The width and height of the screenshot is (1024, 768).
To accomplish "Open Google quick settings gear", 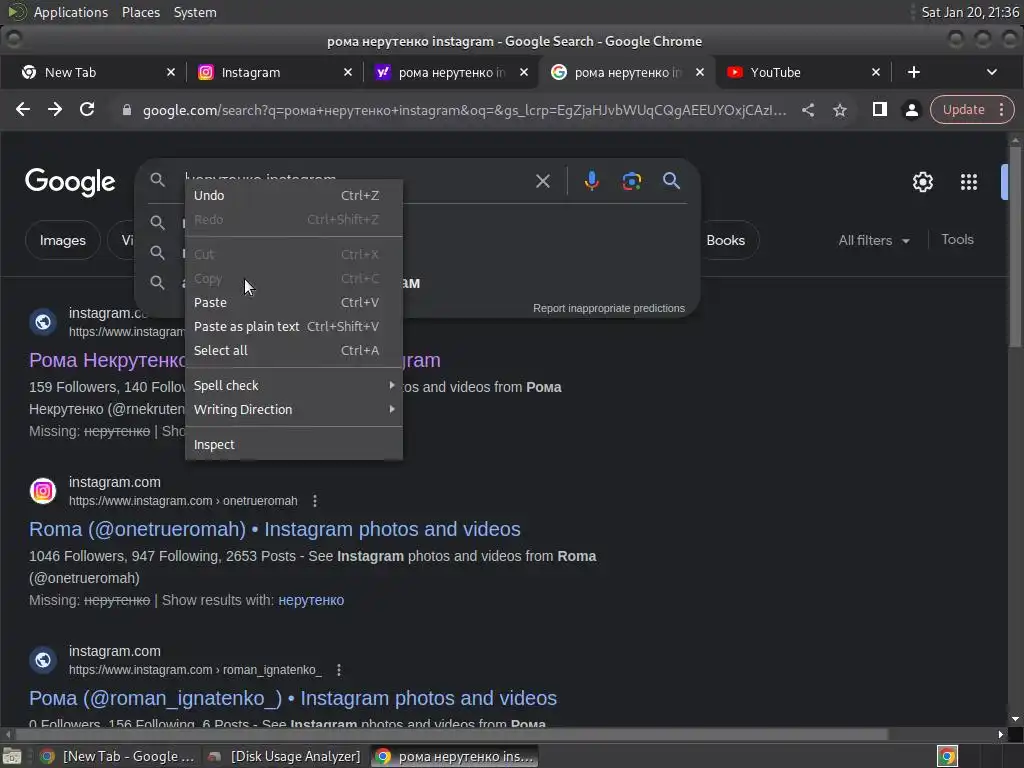I will coord(922,182).
